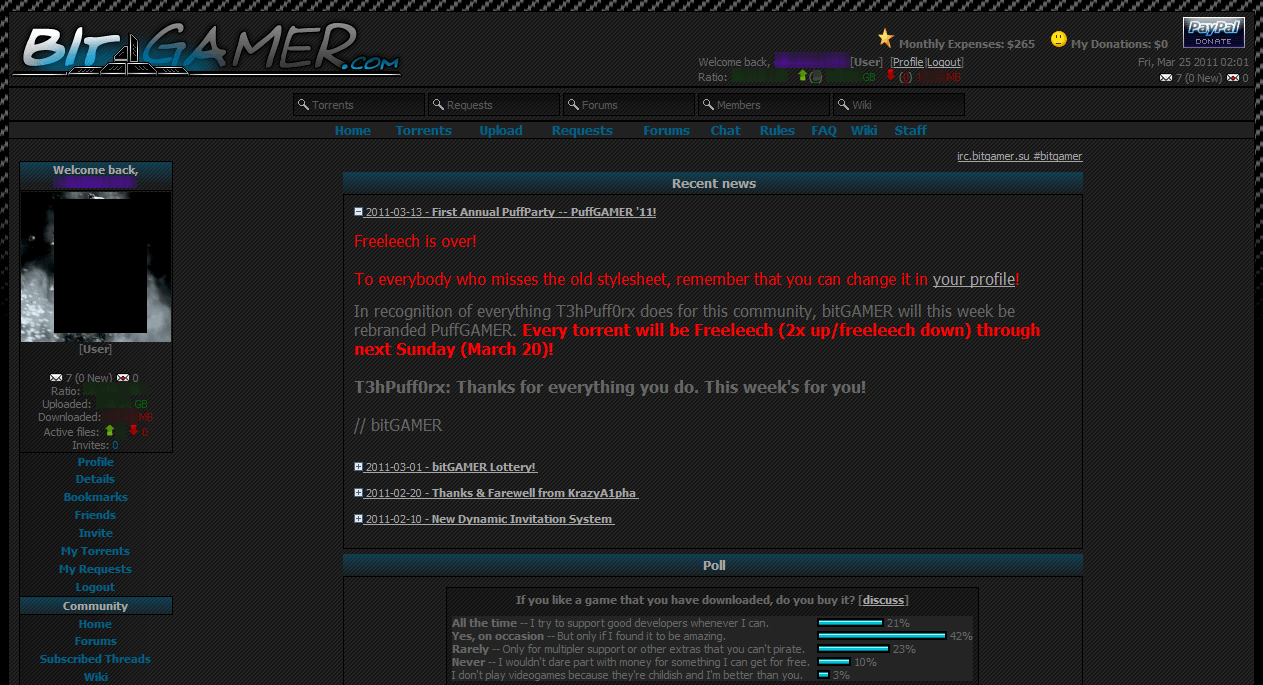Open sidebar Friends link
The image size is (1263, 685).
coord(96,516)
